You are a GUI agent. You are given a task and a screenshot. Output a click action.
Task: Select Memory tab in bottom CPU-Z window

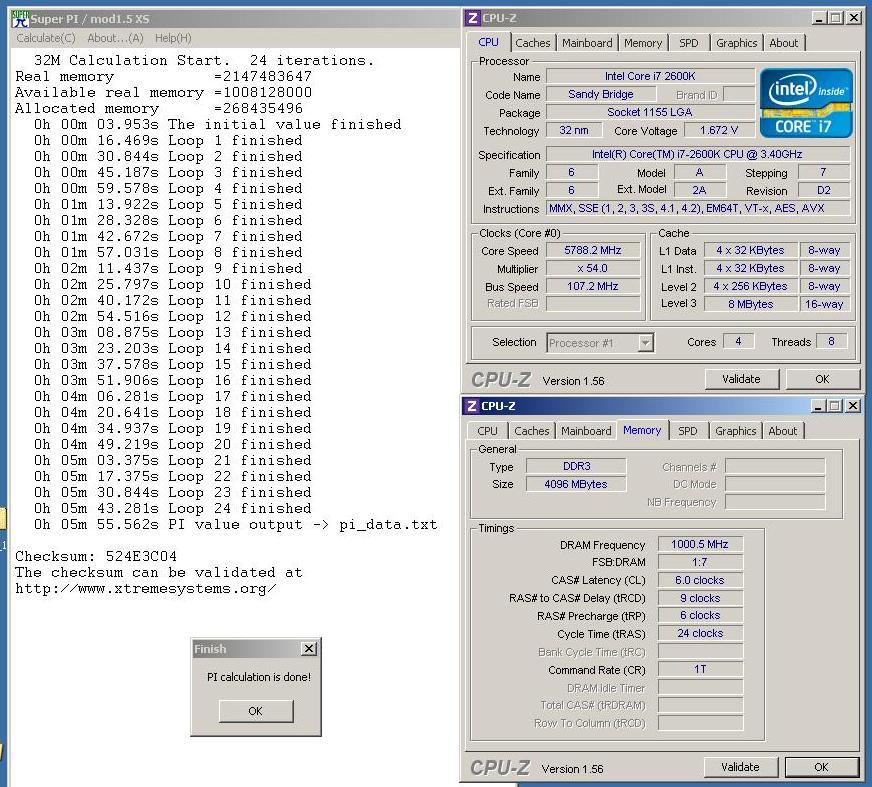[x=642, y=430]
